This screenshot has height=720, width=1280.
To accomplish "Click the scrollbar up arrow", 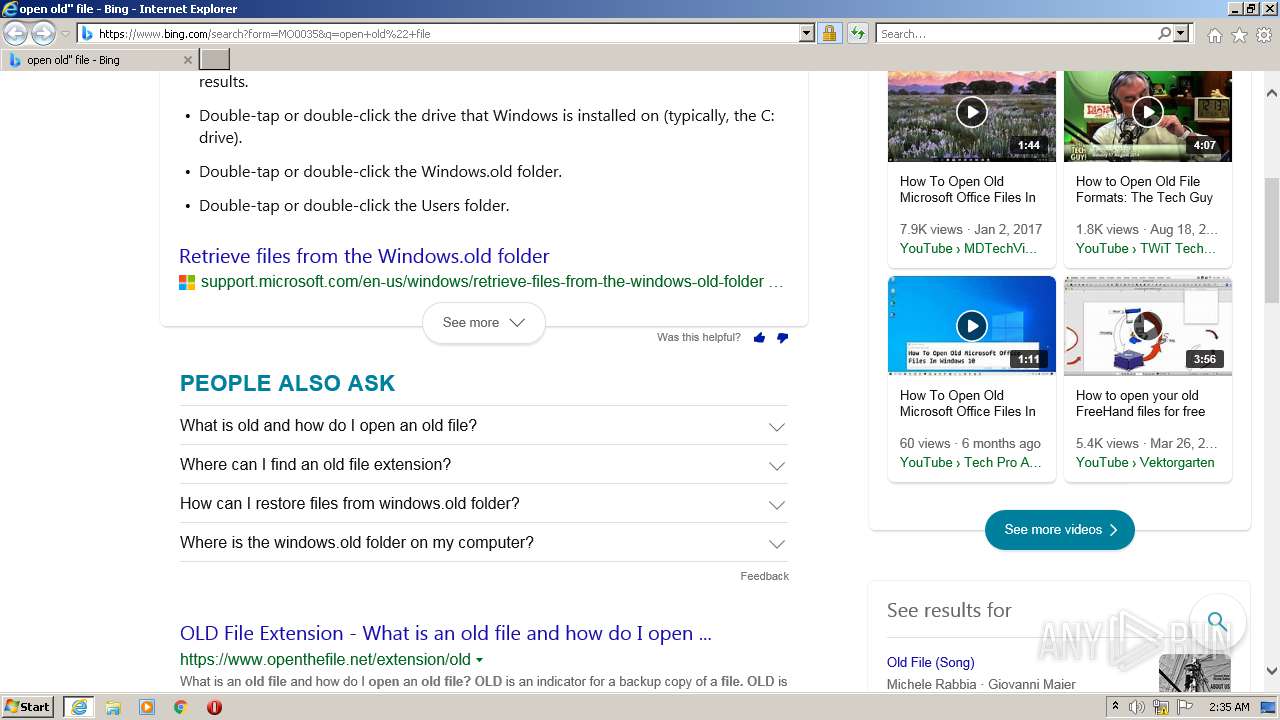I will tap(1272, 93).
